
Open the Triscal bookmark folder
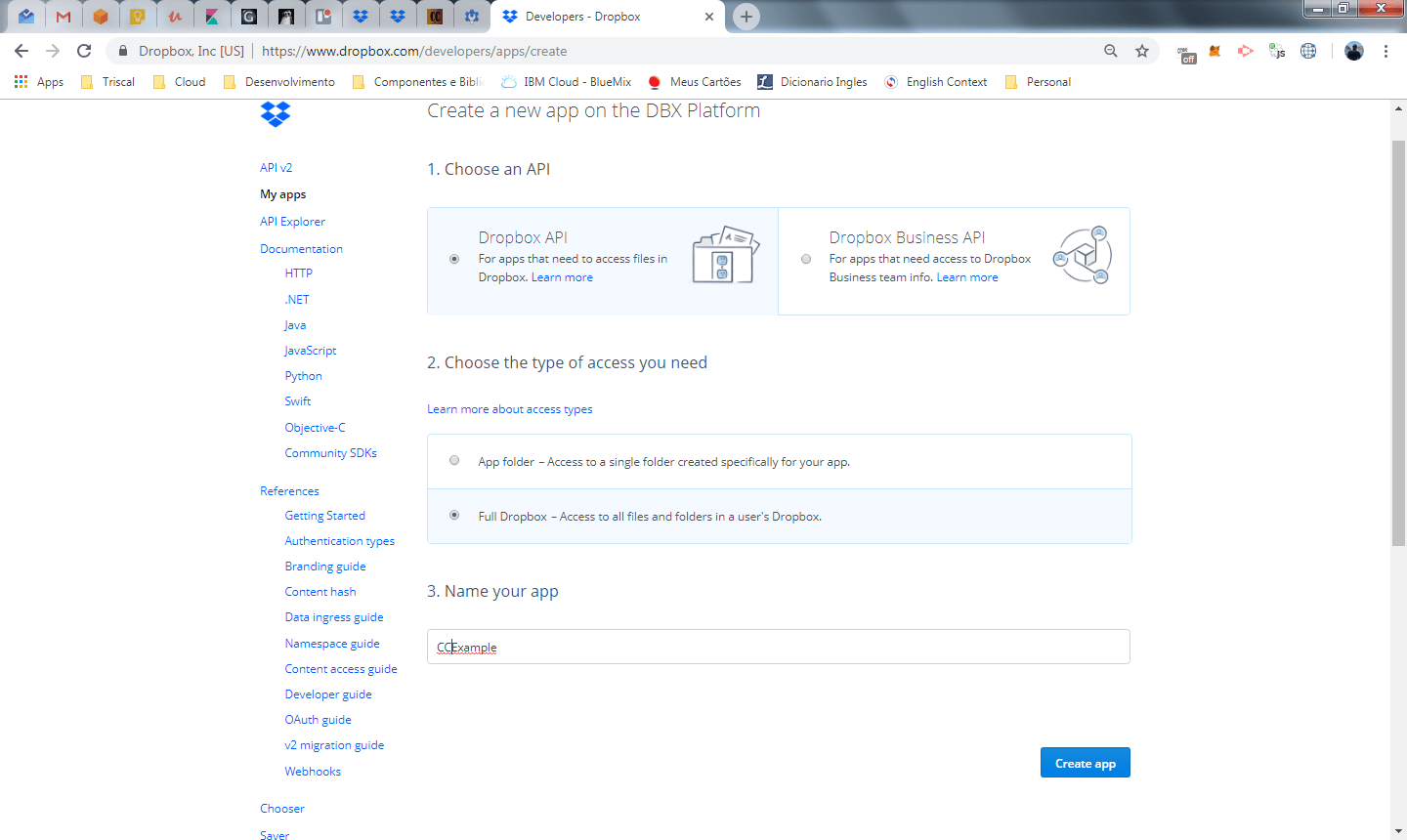click(x=108, y=82)
